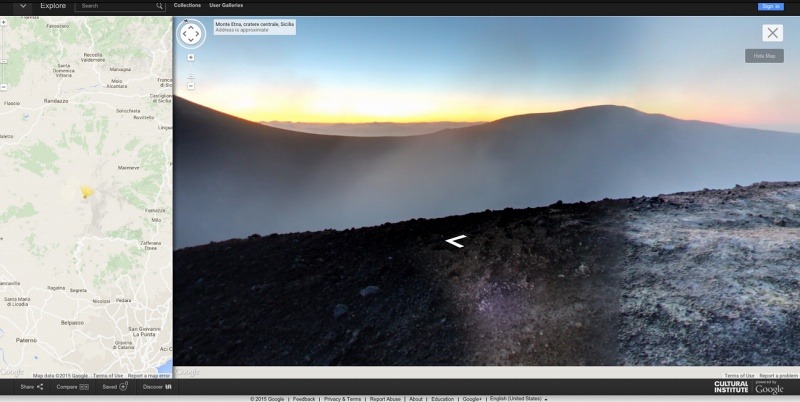Rotate Street View left with compass arrow

point(184,34)
